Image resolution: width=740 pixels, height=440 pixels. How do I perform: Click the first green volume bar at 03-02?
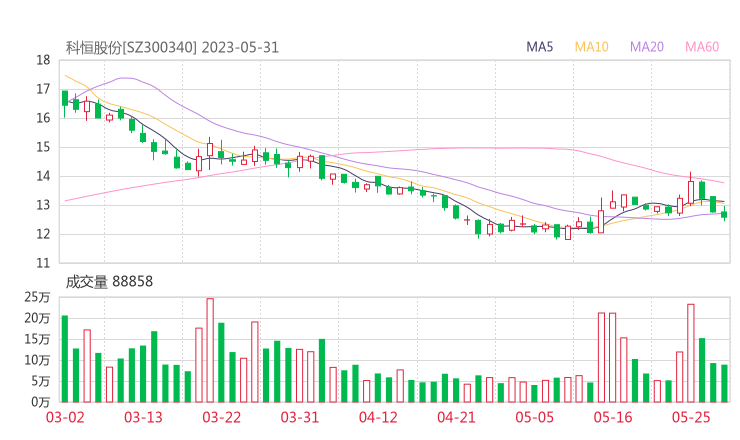[x=65, y=359]
